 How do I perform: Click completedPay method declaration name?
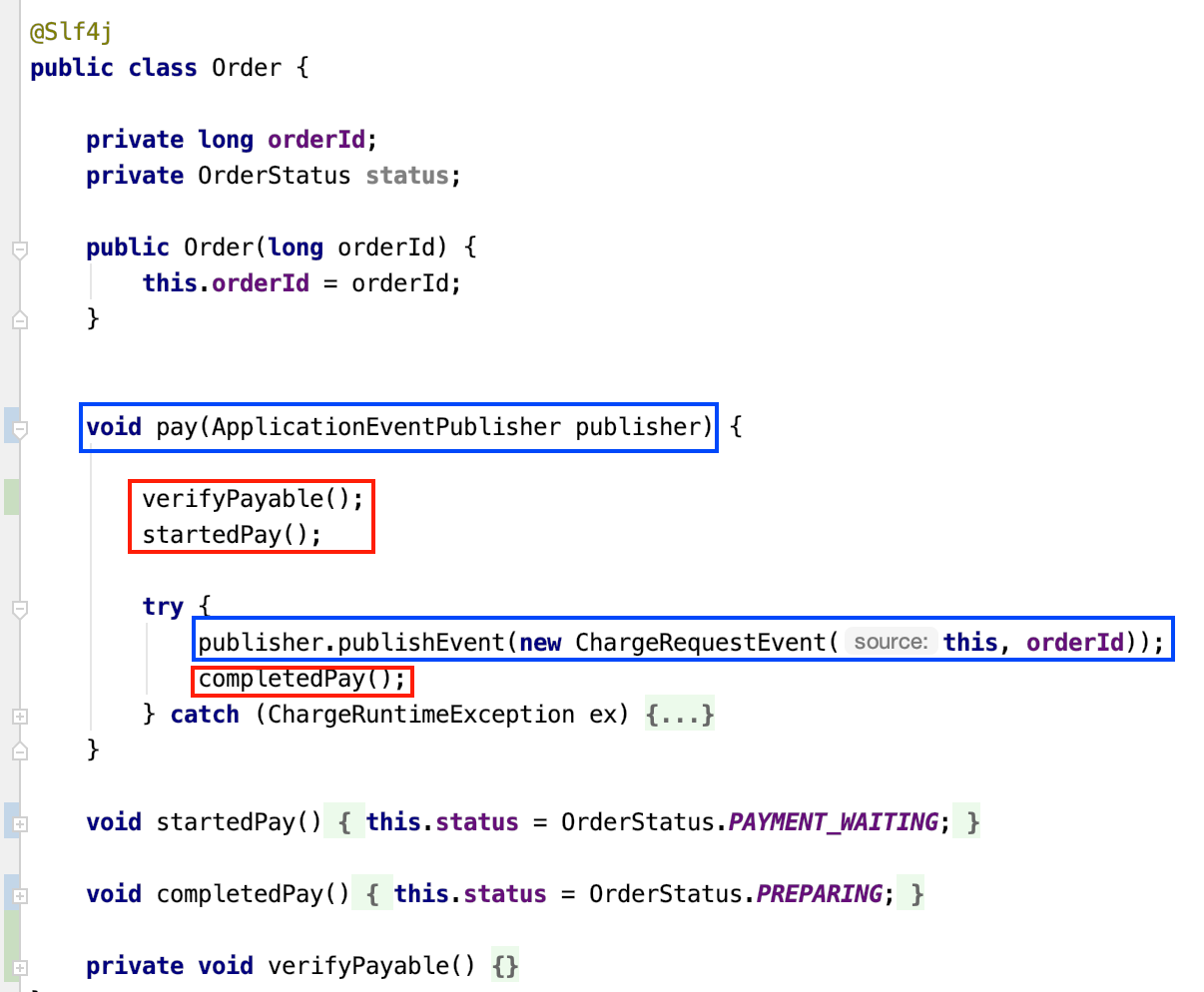[x=240, y=894]
